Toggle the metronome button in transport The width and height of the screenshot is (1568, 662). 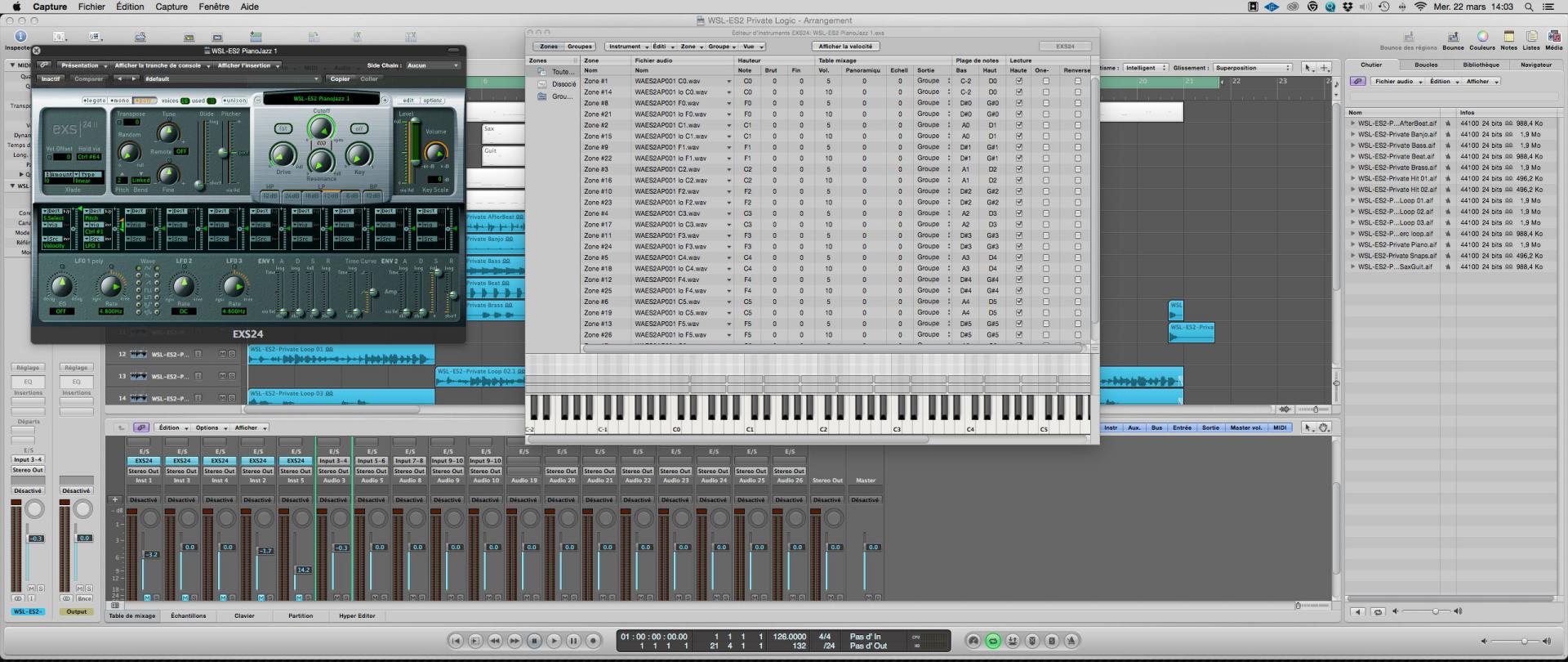(x=1071, y=641)
